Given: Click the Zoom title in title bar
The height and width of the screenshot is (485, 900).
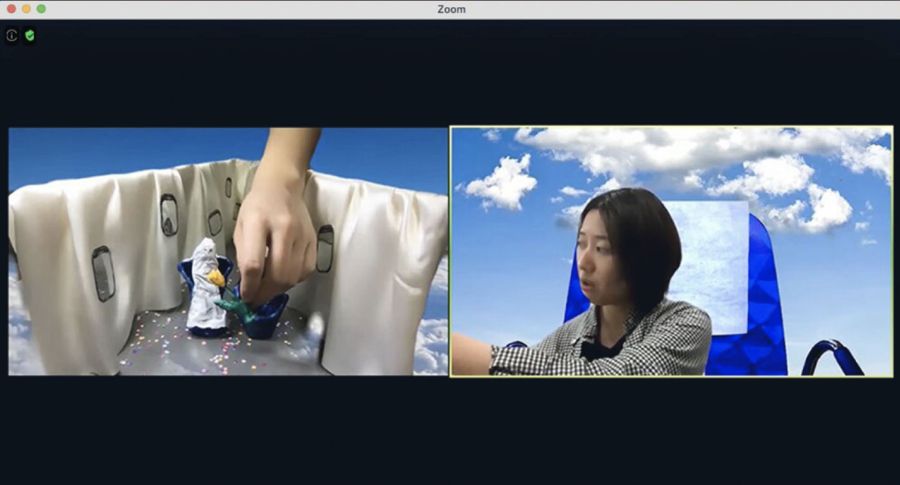Looking at the screenshot, I should click(451, 9).
